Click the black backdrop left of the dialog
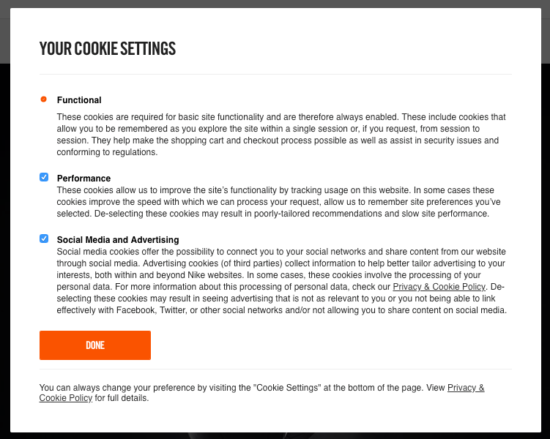This screenshot has width=550, height=439. tap(5, 245)
